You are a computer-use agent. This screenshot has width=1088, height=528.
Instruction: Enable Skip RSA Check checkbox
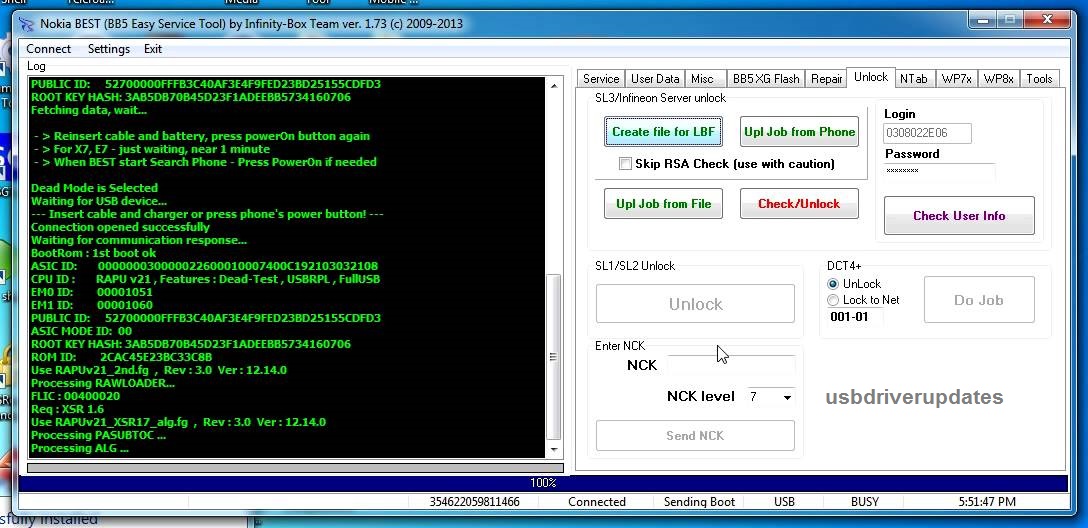[625, 164]
